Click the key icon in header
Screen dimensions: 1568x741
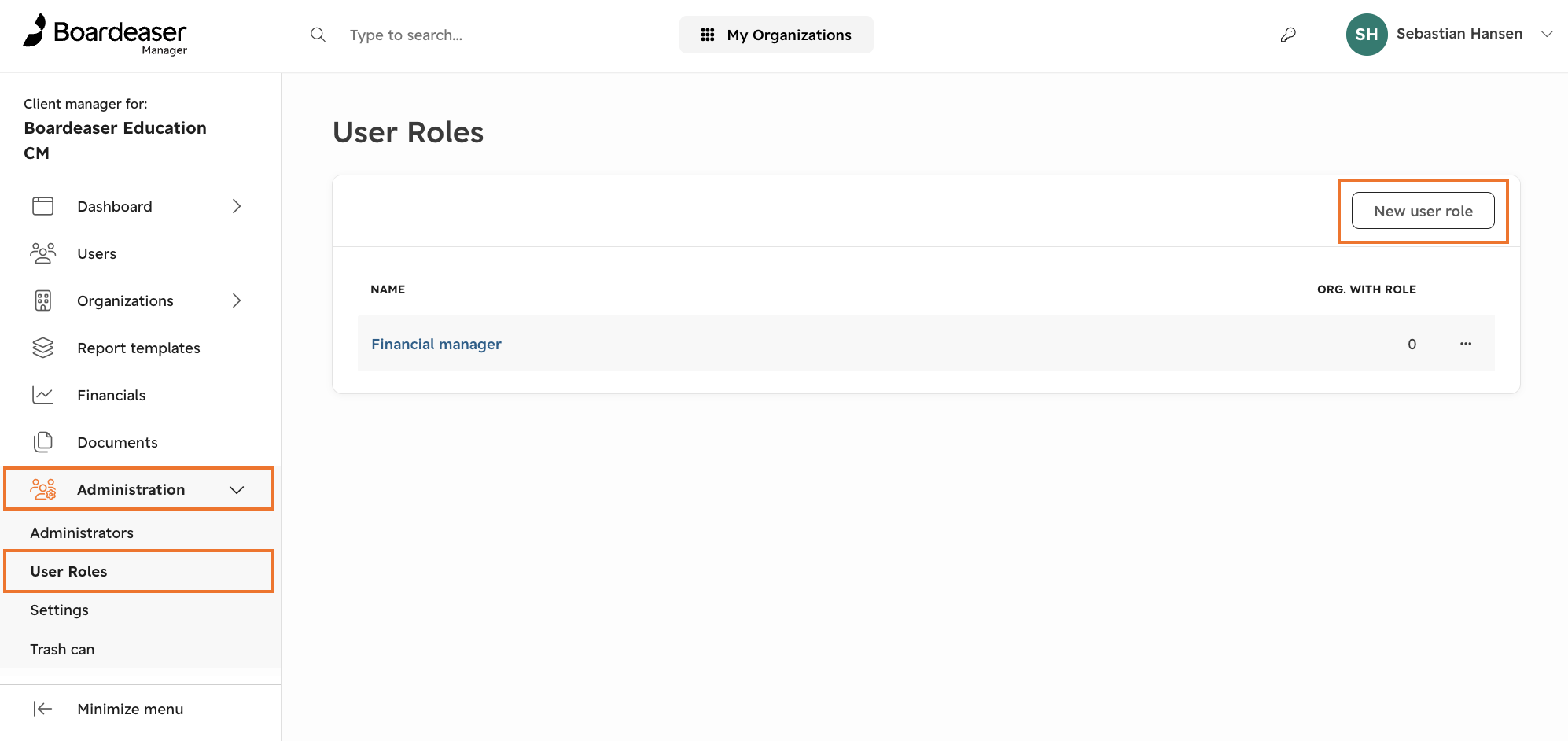point(1288,35)
